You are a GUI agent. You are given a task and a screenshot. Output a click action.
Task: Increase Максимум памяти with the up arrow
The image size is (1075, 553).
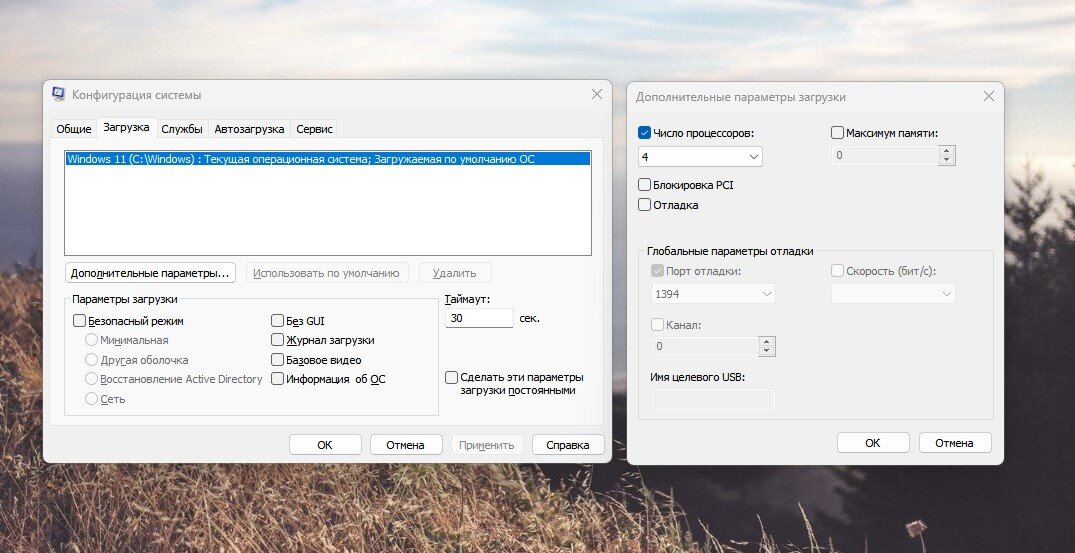tap(947, 151)
